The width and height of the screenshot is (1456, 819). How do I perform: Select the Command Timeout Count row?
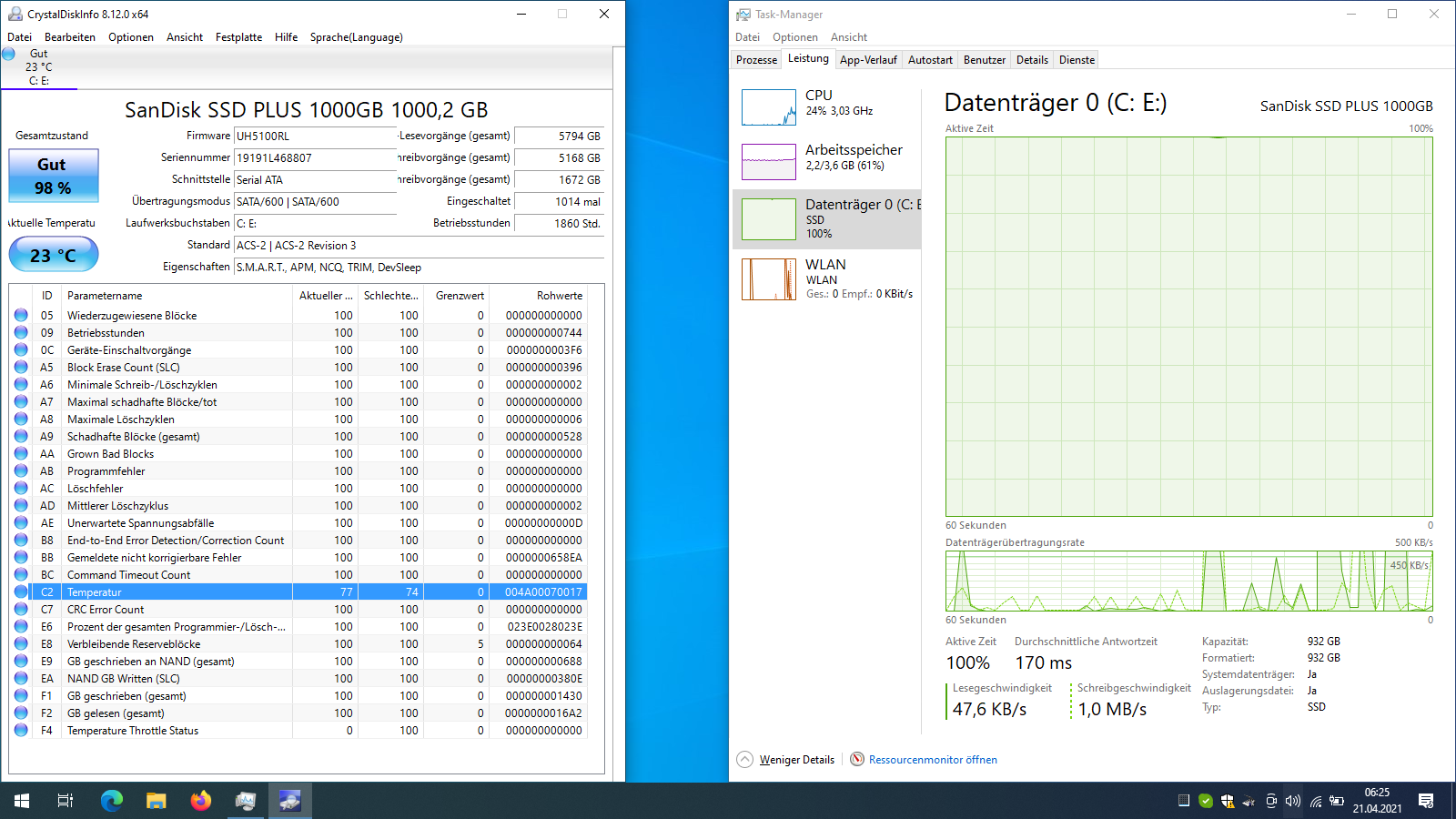pos(298,574)
